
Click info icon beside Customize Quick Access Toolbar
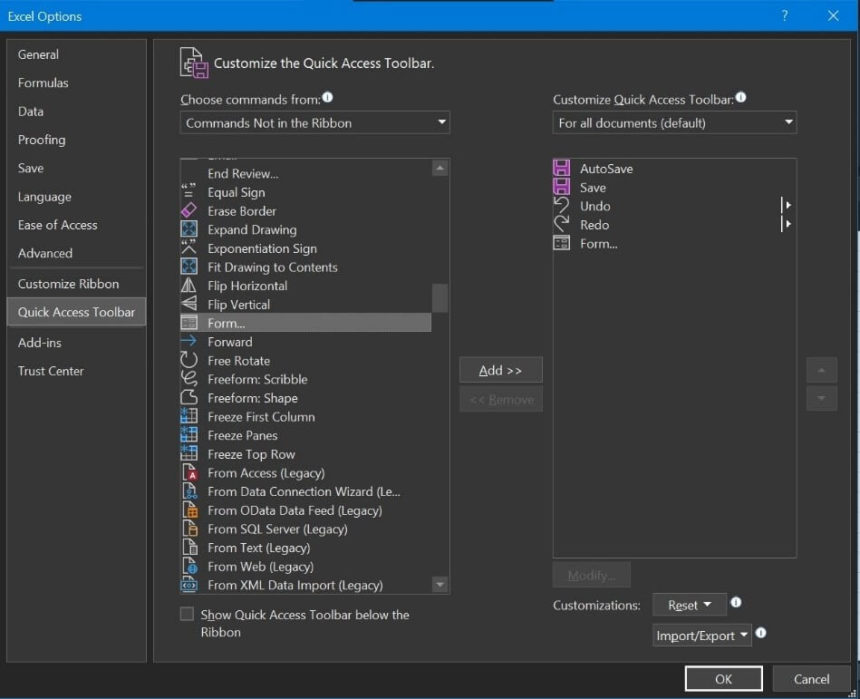coord(740,98)
